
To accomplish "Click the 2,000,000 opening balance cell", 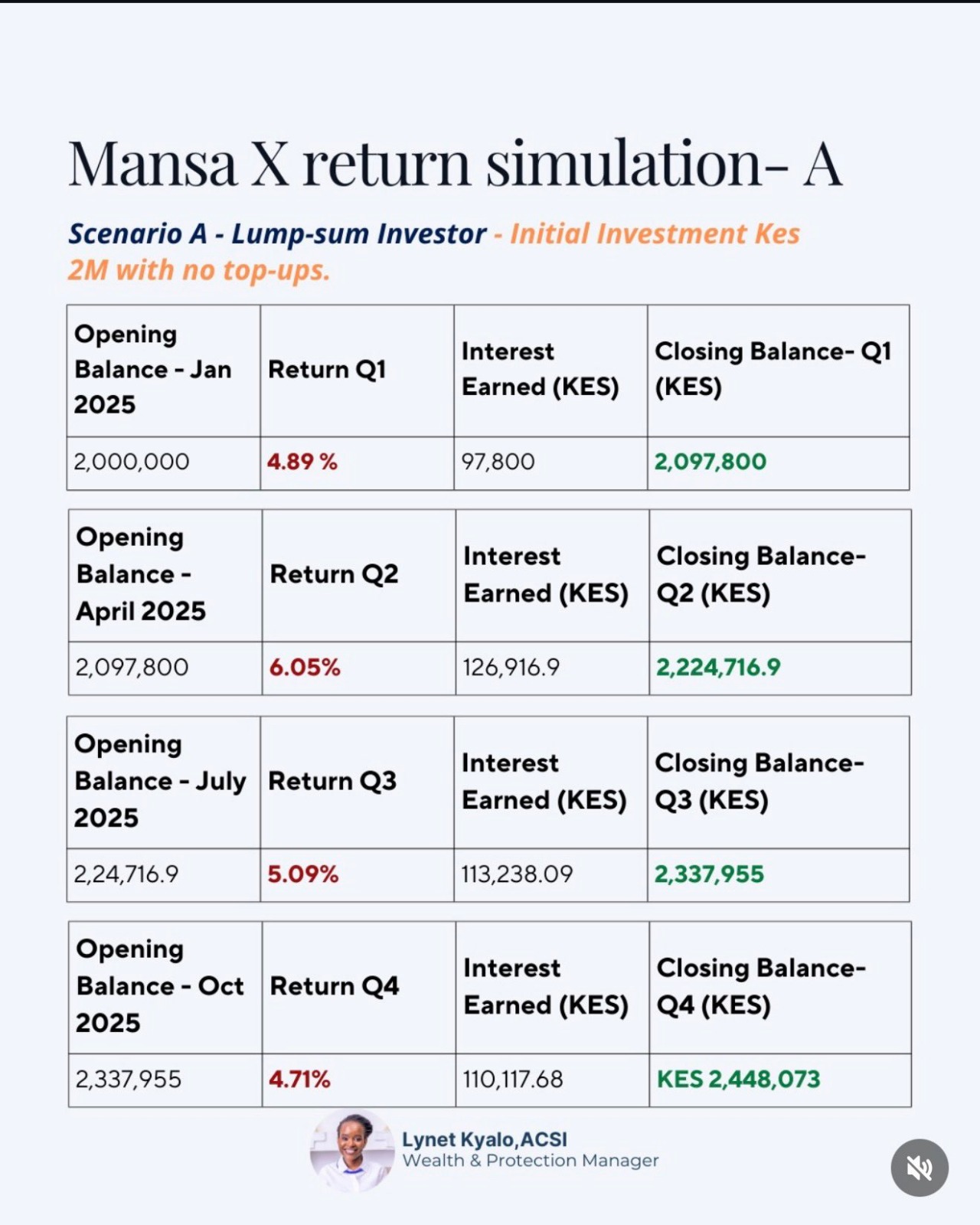I will click(x=132, y=462).
